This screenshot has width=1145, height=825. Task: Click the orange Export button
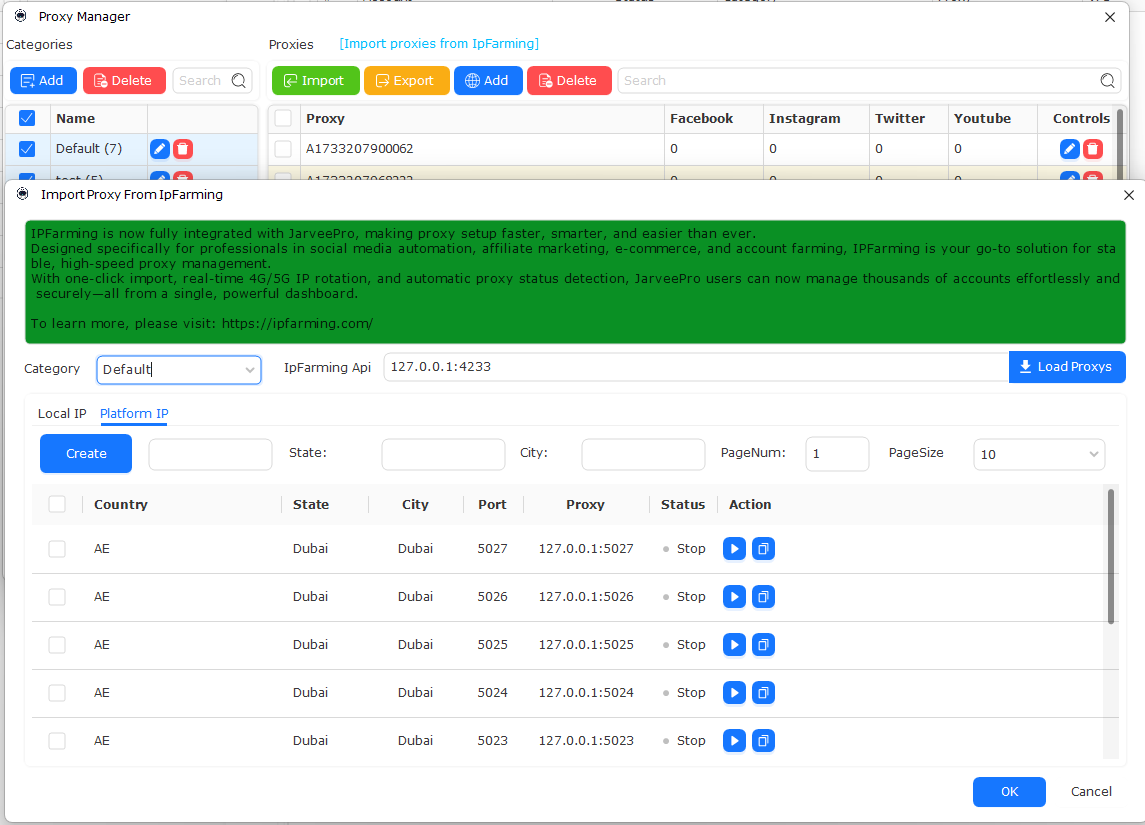click(x=406, y=80)
